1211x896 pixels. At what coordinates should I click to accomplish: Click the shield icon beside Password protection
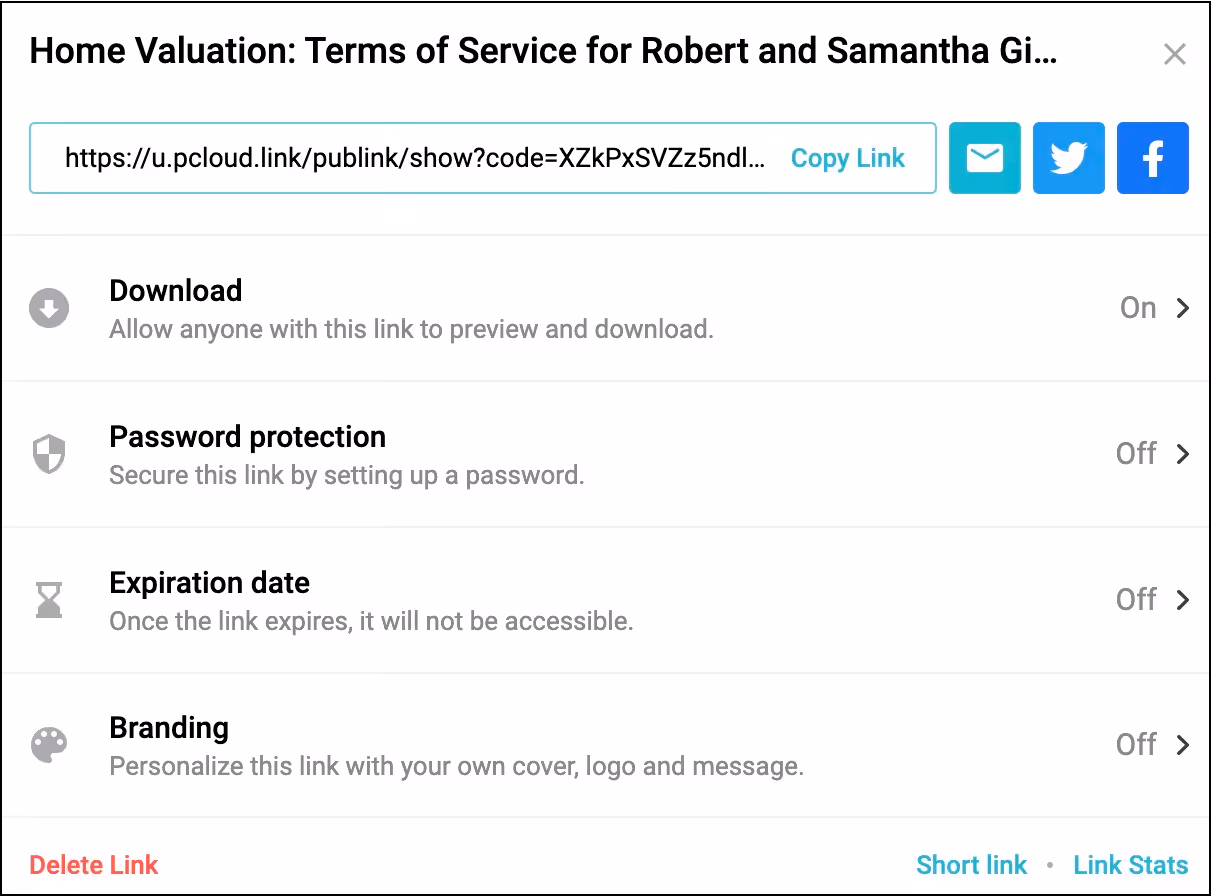49,453
